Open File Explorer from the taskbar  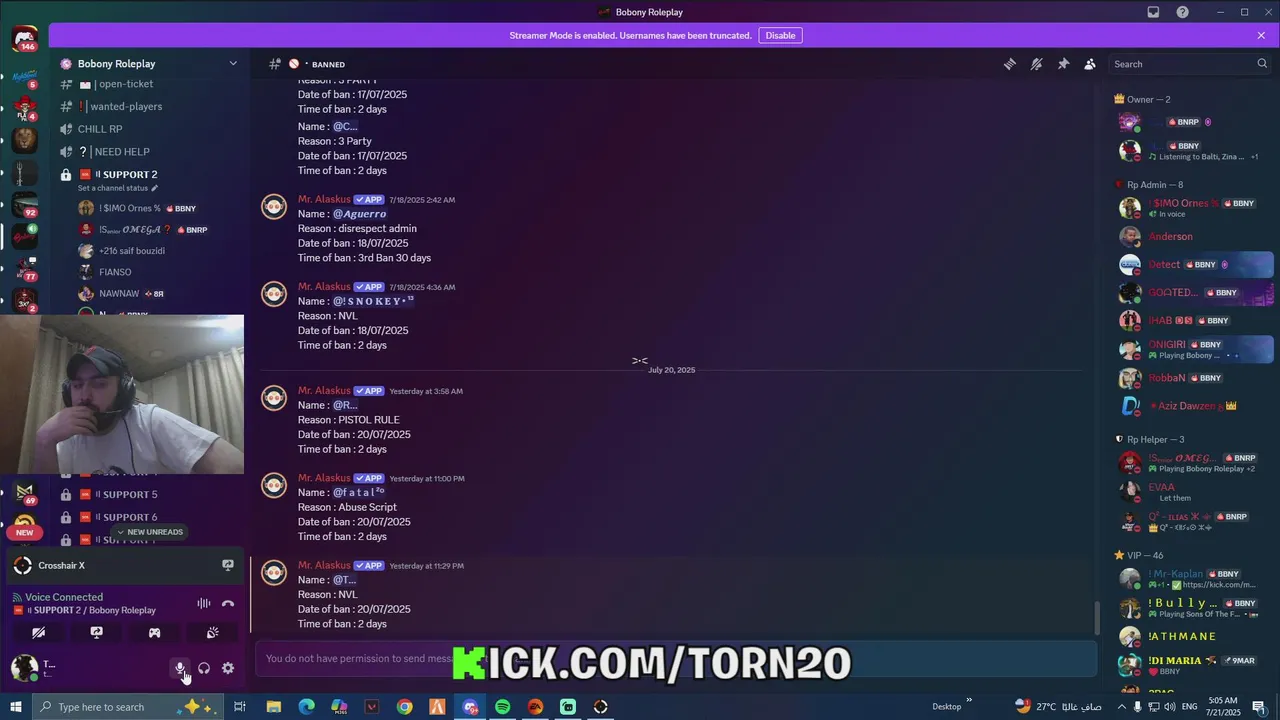[274, 707]
